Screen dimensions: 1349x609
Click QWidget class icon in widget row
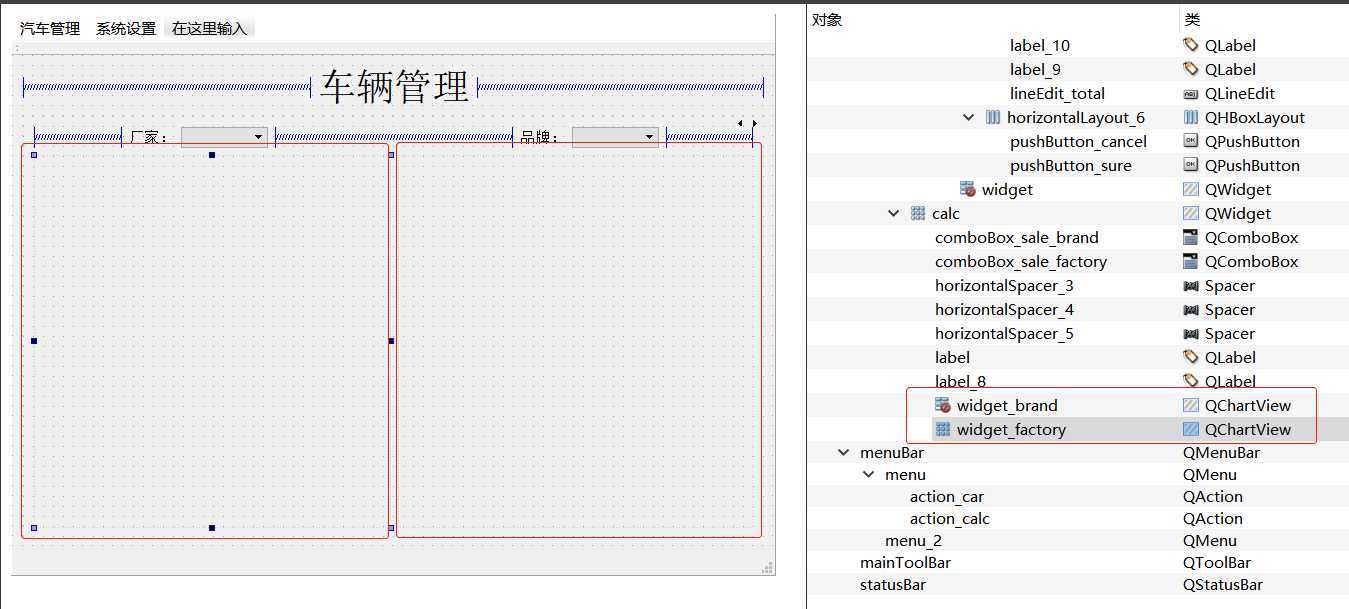(x=1190, y=189)
